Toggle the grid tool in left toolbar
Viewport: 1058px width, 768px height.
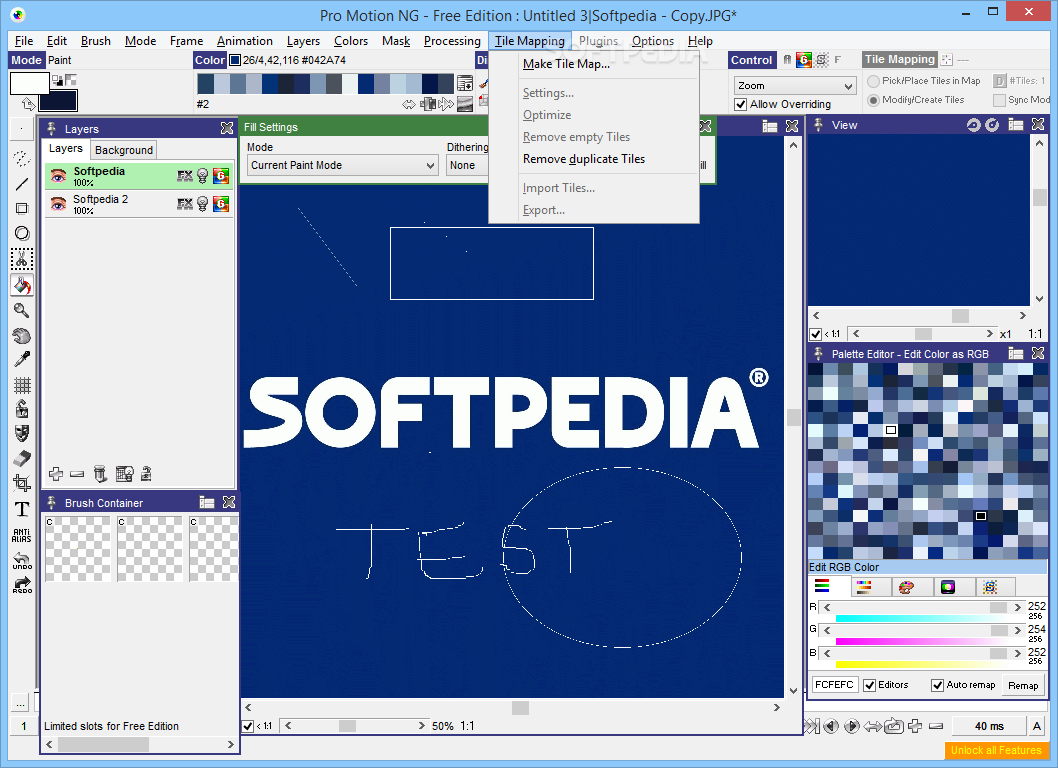pos(22,385)
